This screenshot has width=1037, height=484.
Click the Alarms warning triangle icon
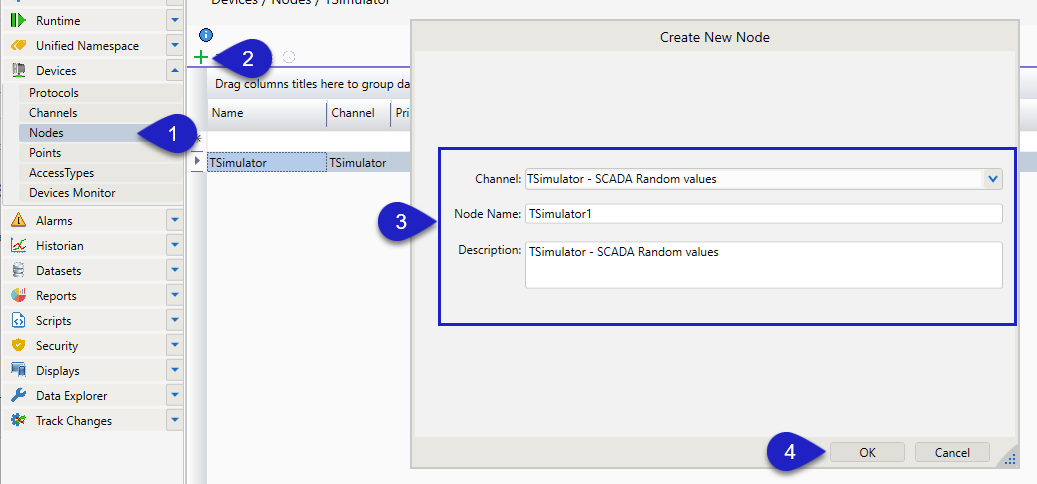[18, 221]
